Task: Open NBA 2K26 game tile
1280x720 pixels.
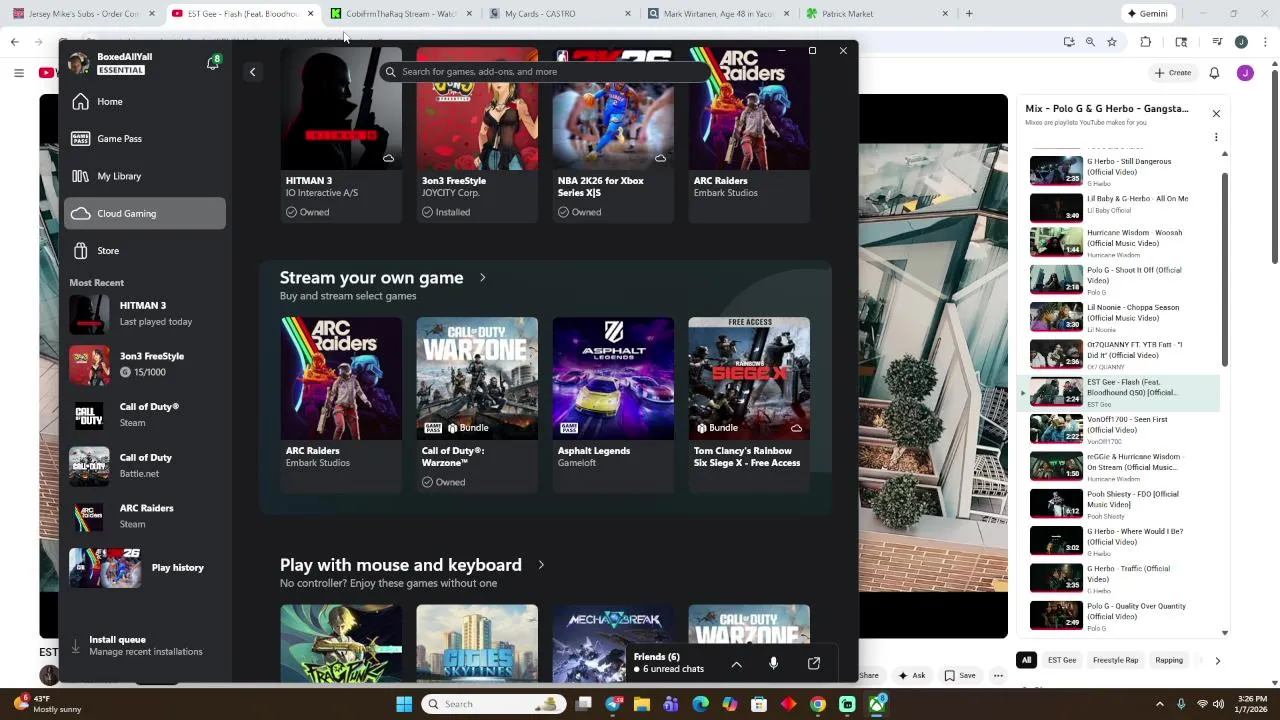Action: [613, 135]
